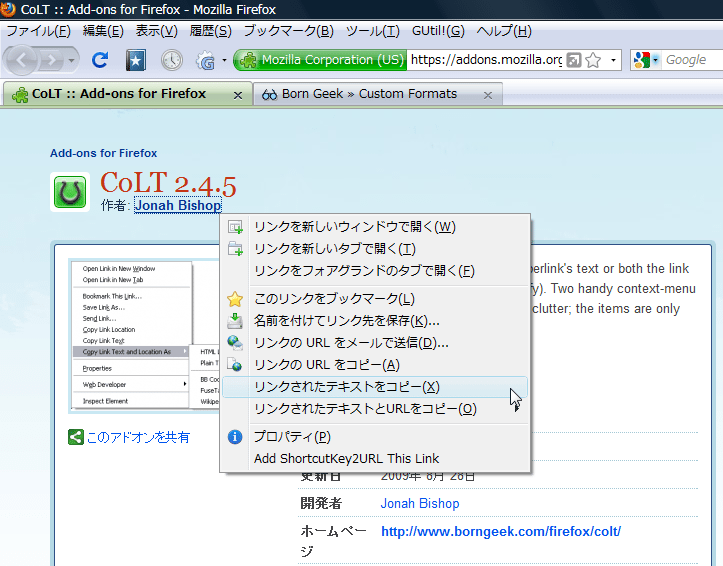This screenshot has height=566, width=723.
Task: Click the Jonah Bishop author link under title
Action: tap(178, 205)
